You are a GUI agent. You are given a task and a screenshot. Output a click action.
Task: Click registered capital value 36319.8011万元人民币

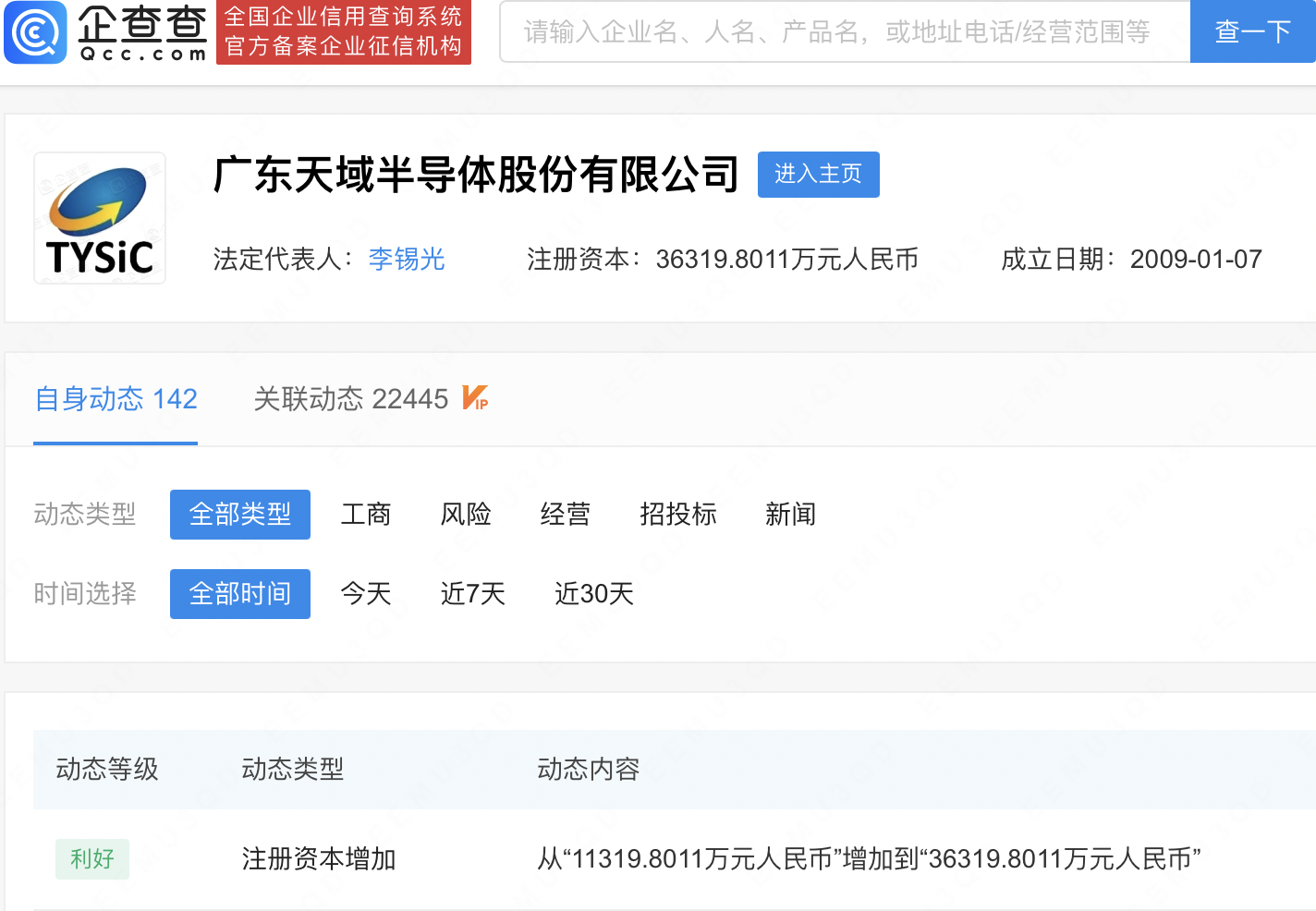coord(787,260)
